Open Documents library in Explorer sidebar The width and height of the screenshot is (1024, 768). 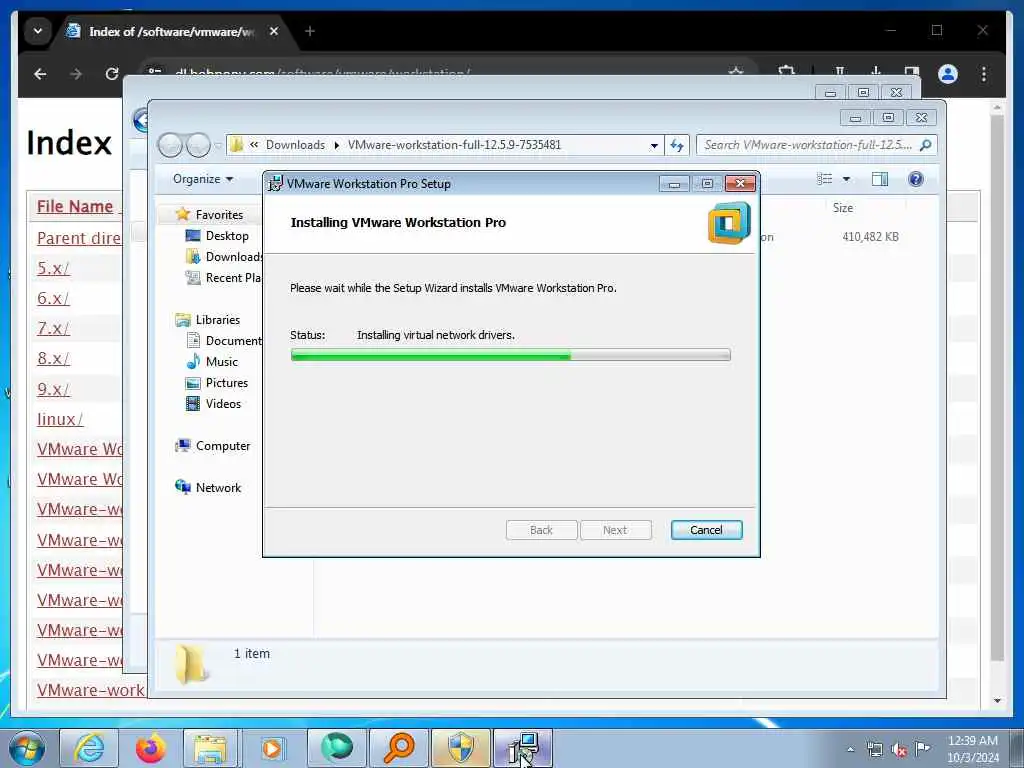(233, 340)
